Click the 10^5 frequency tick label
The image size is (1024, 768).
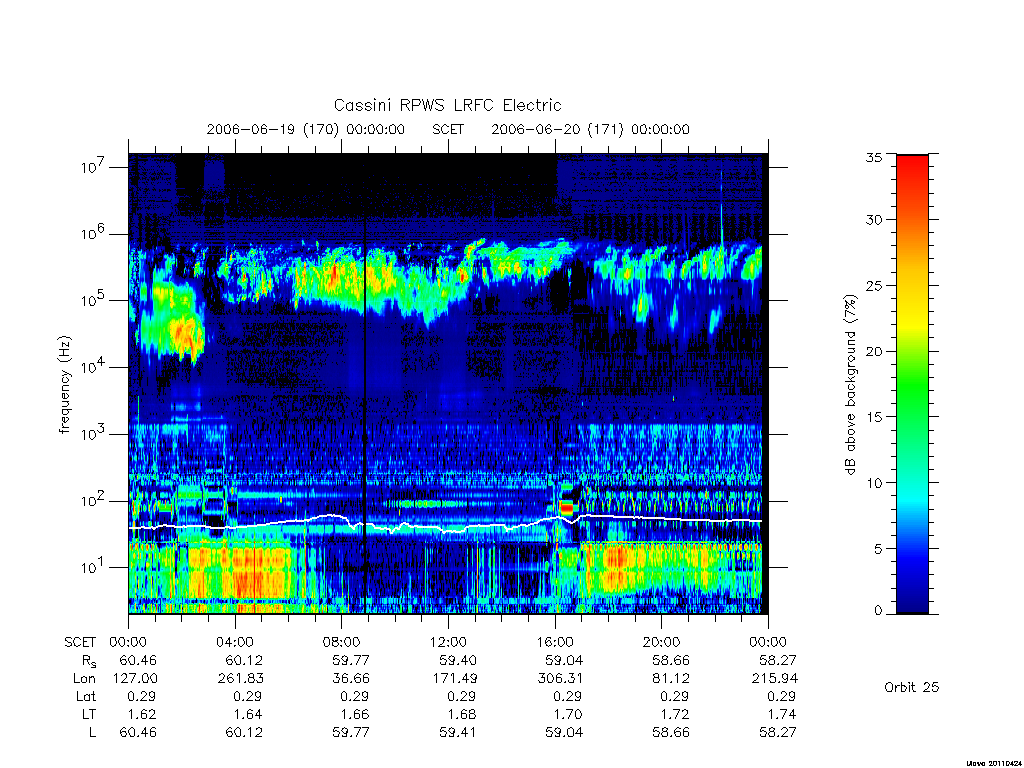tap(95, 300)
